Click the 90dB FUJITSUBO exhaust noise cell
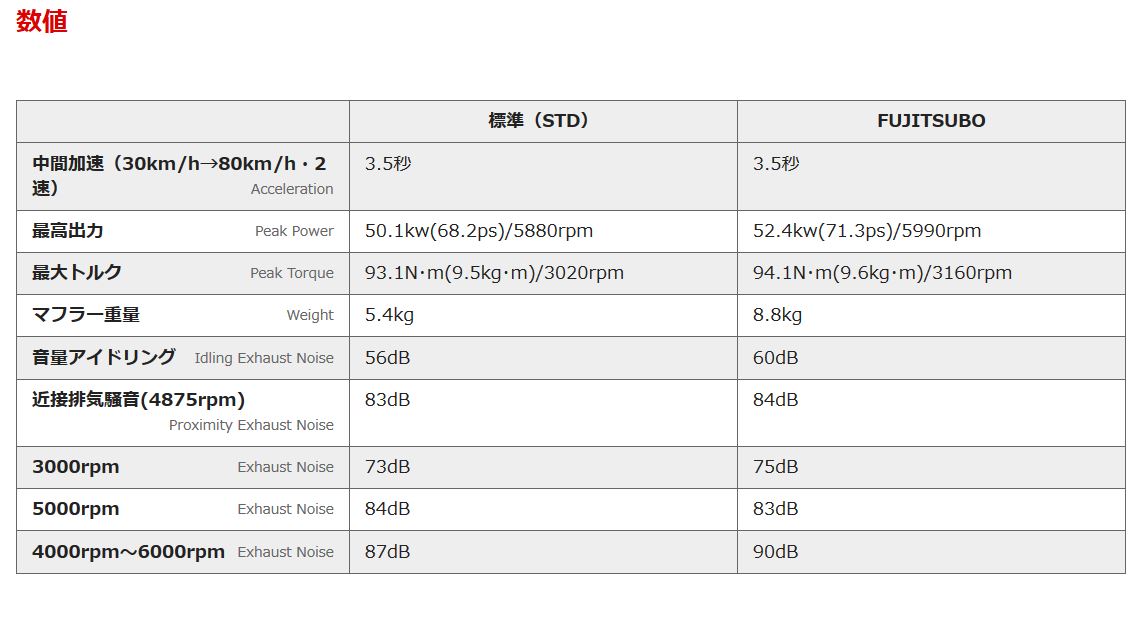The height and width of the screenshot is (620, 1147). pos(931,552)
